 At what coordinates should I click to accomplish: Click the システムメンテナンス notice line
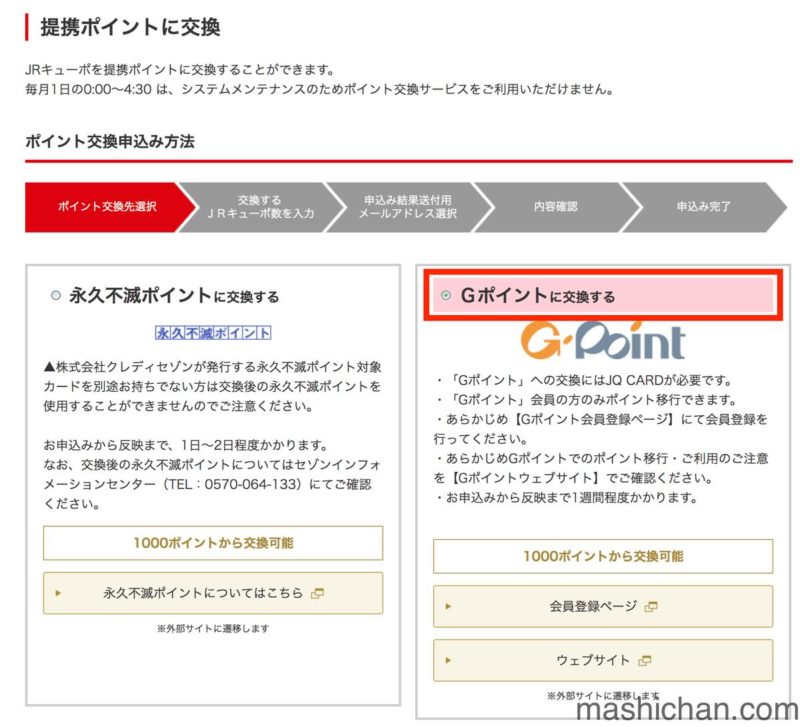tap(319, 89)
